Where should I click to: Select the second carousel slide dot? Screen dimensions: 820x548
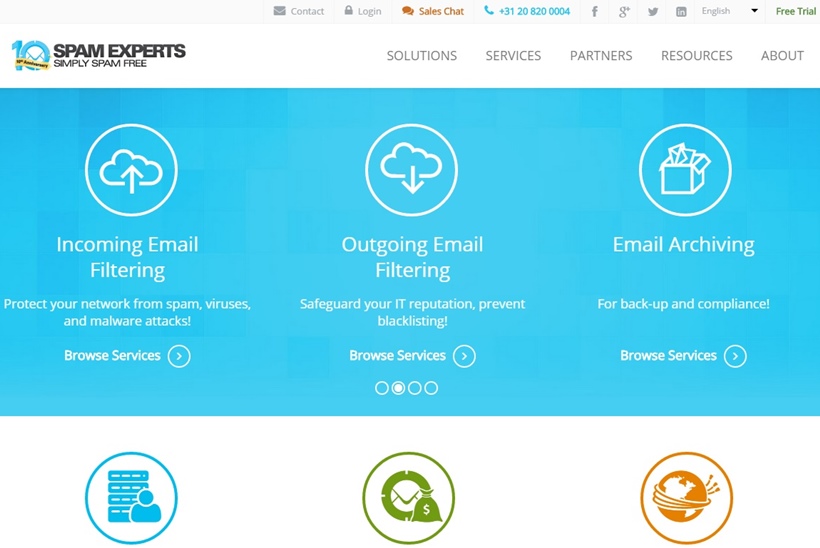coord(398,388)
